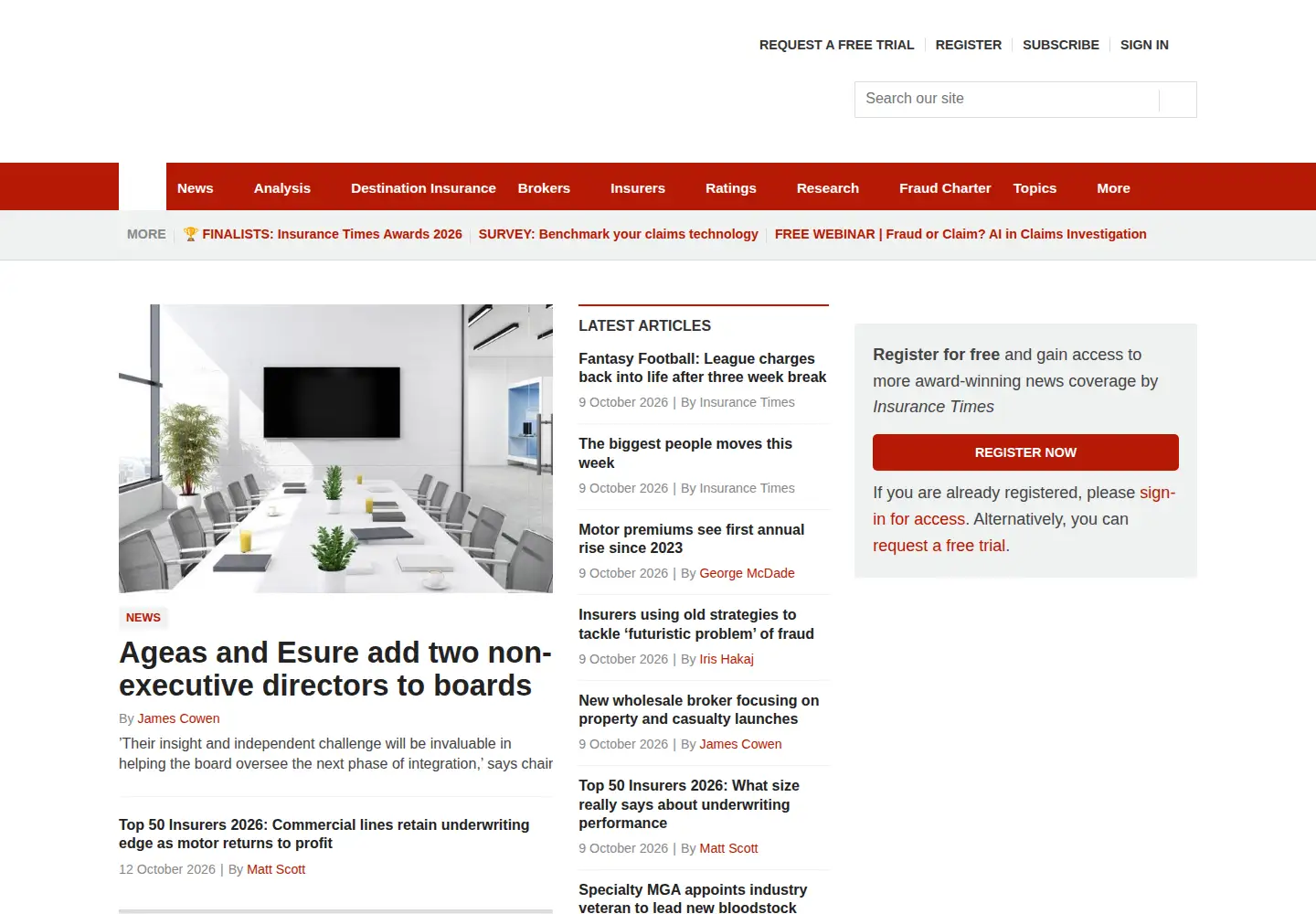This screenshot has height=914, width=1316.
Task: Open Insurers using old strategies fraud article
Action: pos(696,624)
